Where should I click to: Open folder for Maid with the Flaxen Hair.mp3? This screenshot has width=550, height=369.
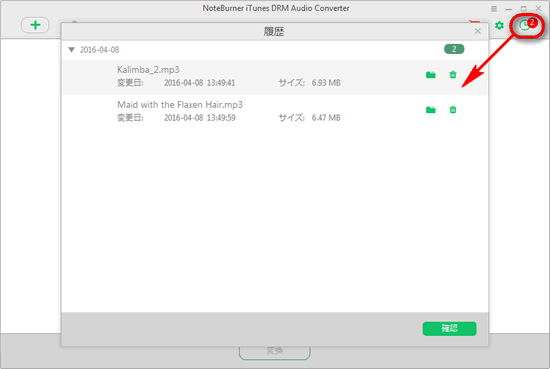(431, 110)
